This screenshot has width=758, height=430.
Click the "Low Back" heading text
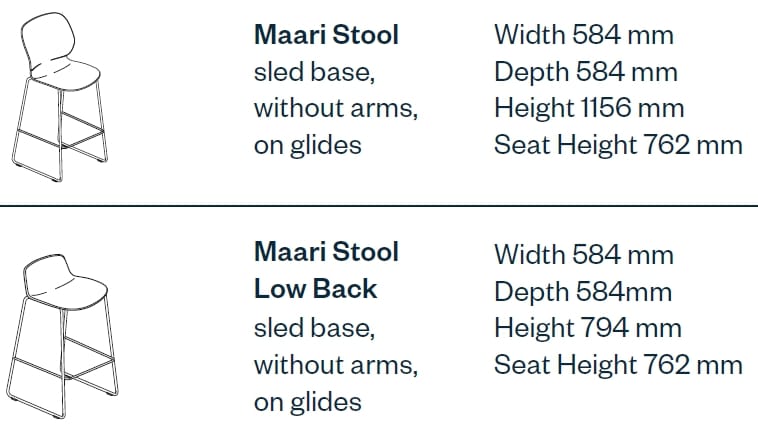pos(315,288)
